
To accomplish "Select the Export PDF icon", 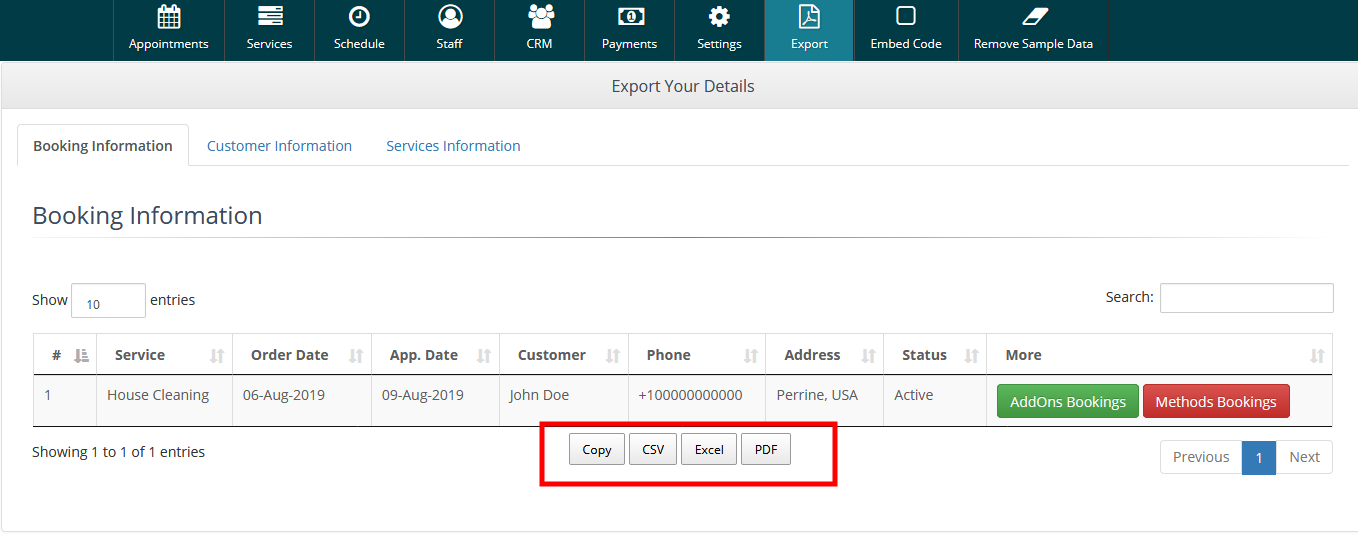I will [809, 17].
